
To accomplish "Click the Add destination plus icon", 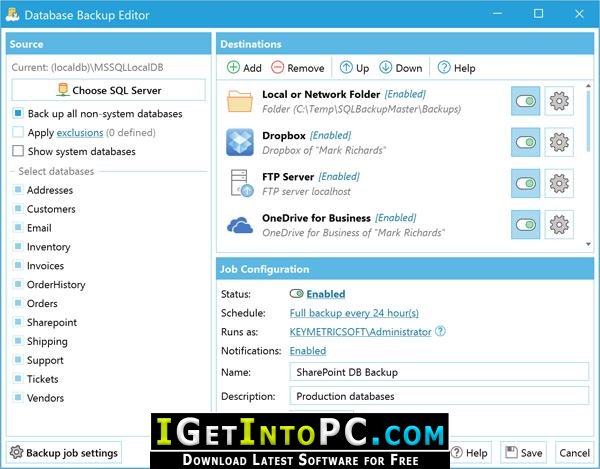I will (233, 67).
